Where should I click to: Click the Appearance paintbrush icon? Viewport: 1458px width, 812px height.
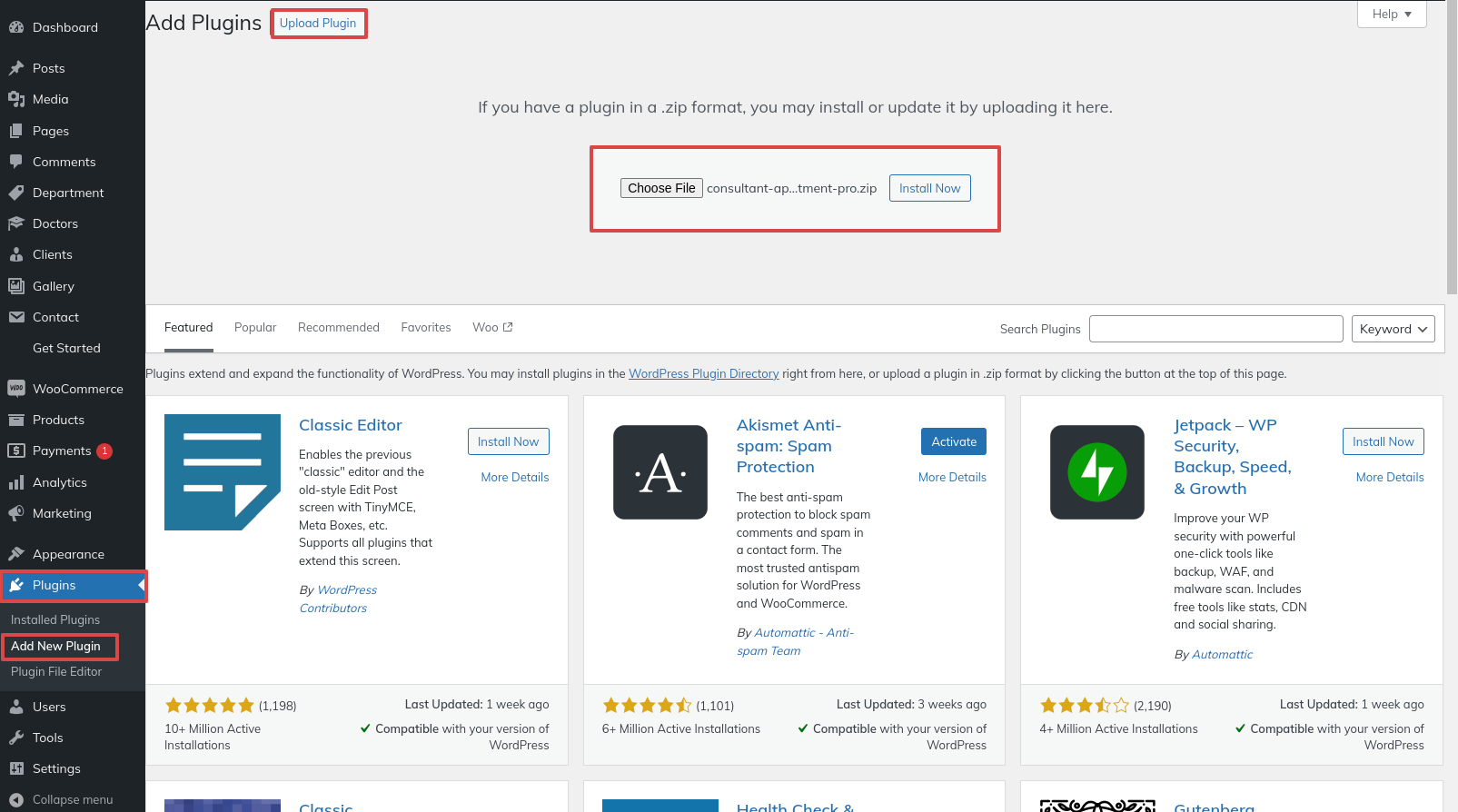[16, 554]
